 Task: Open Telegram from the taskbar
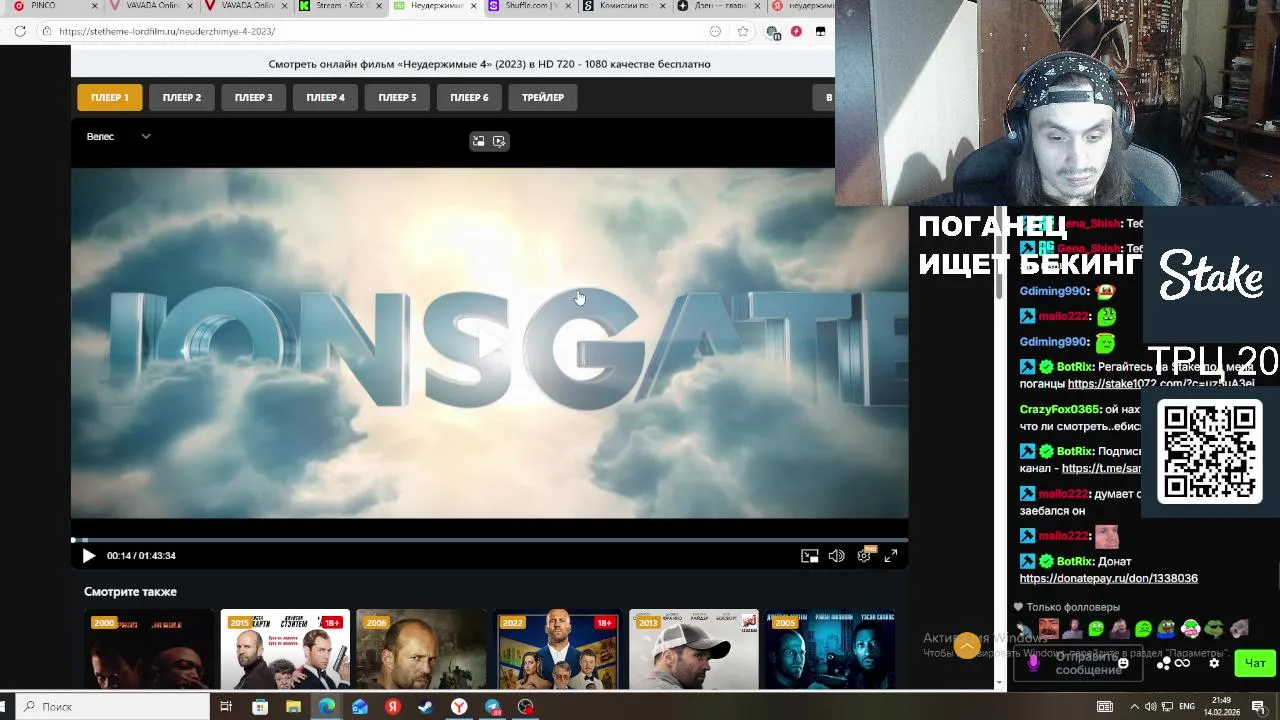[x=492, y=707]
